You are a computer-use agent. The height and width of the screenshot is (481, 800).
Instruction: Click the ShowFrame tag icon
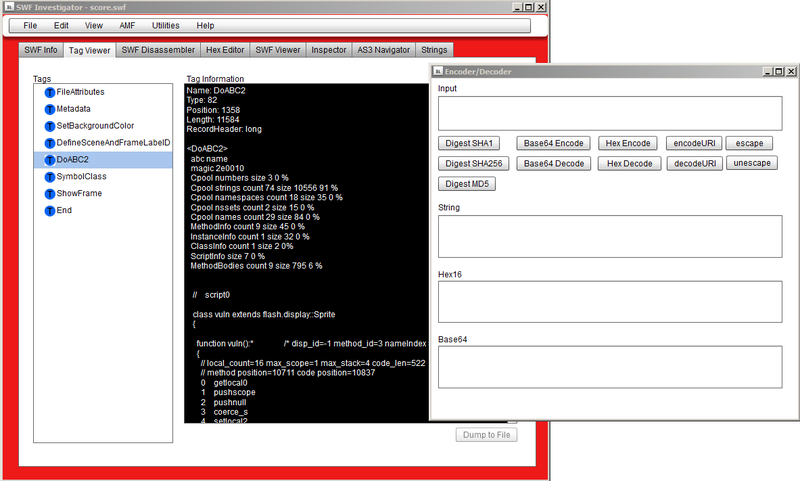click(x=49, y=194)
